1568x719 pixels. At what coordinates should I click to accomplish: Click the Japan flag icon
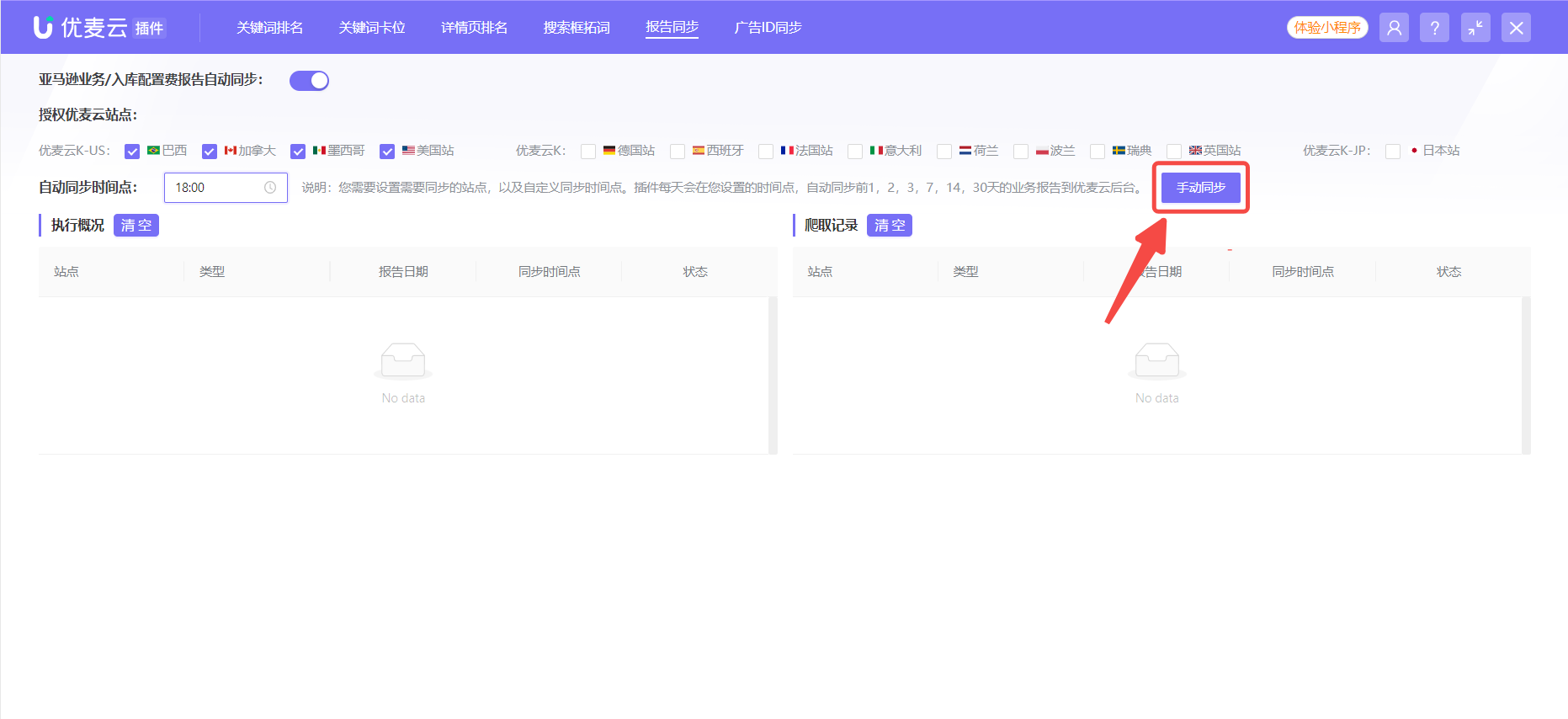(x=1414, y=151)
